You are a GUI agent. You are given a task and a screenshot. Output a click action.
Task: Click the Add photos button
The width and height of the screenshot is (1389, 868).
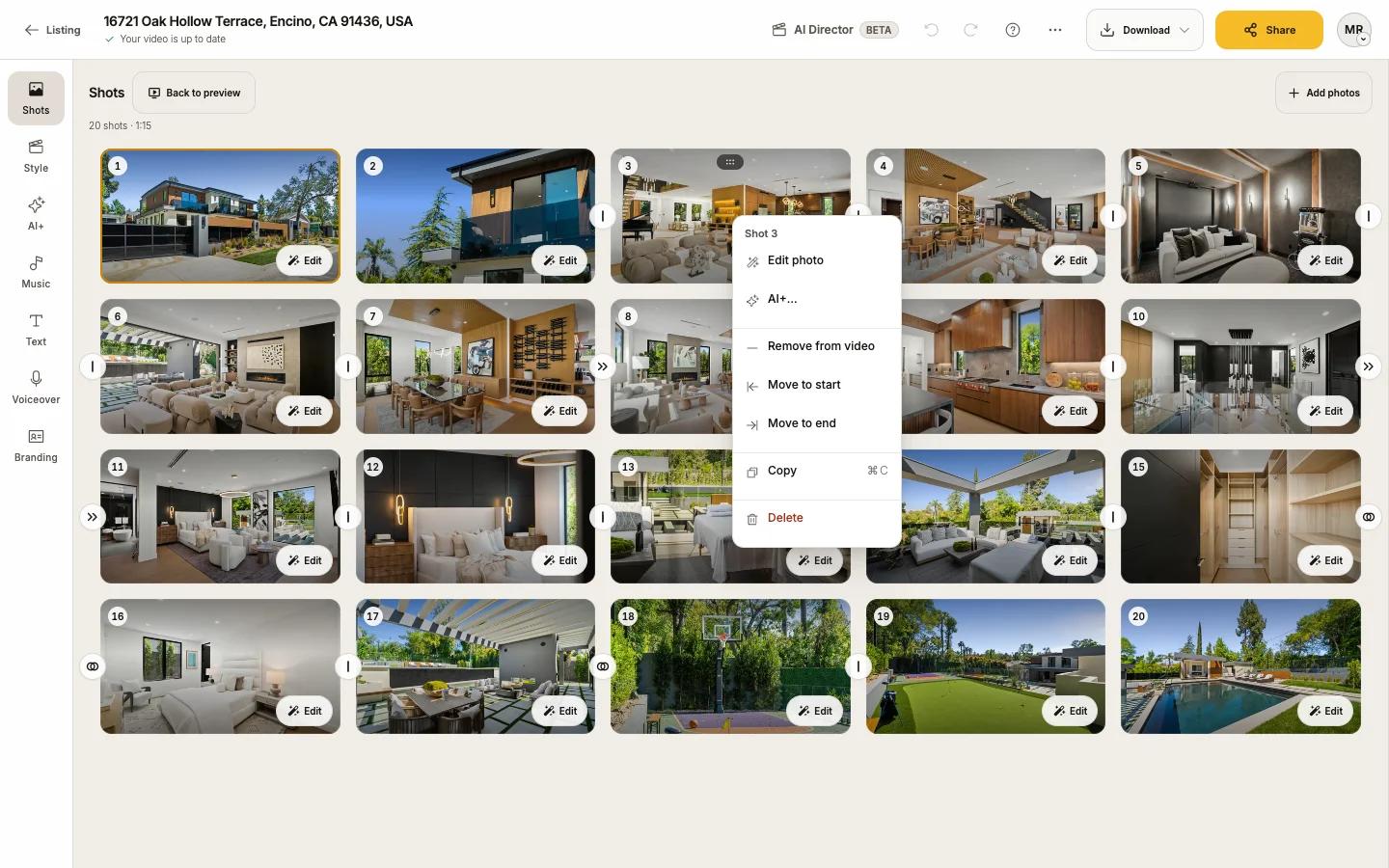(1323, 93)
